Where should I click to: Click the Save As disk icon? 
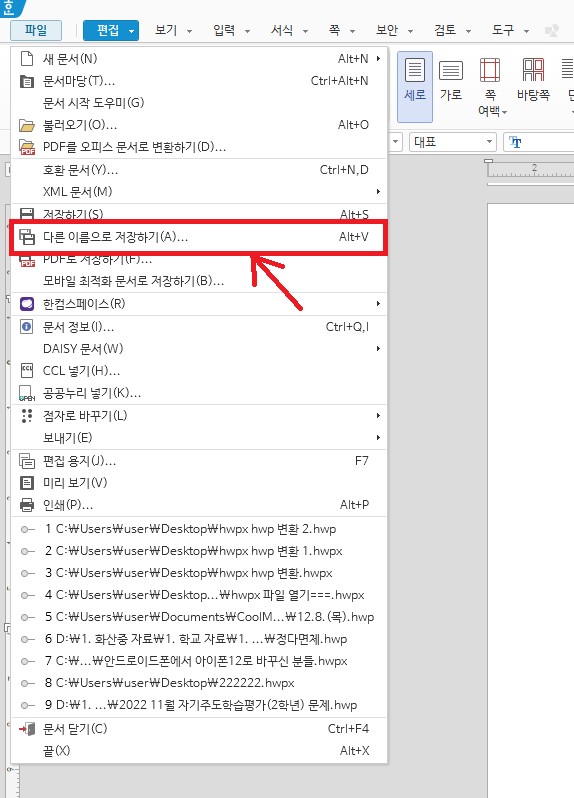[26, 237]
